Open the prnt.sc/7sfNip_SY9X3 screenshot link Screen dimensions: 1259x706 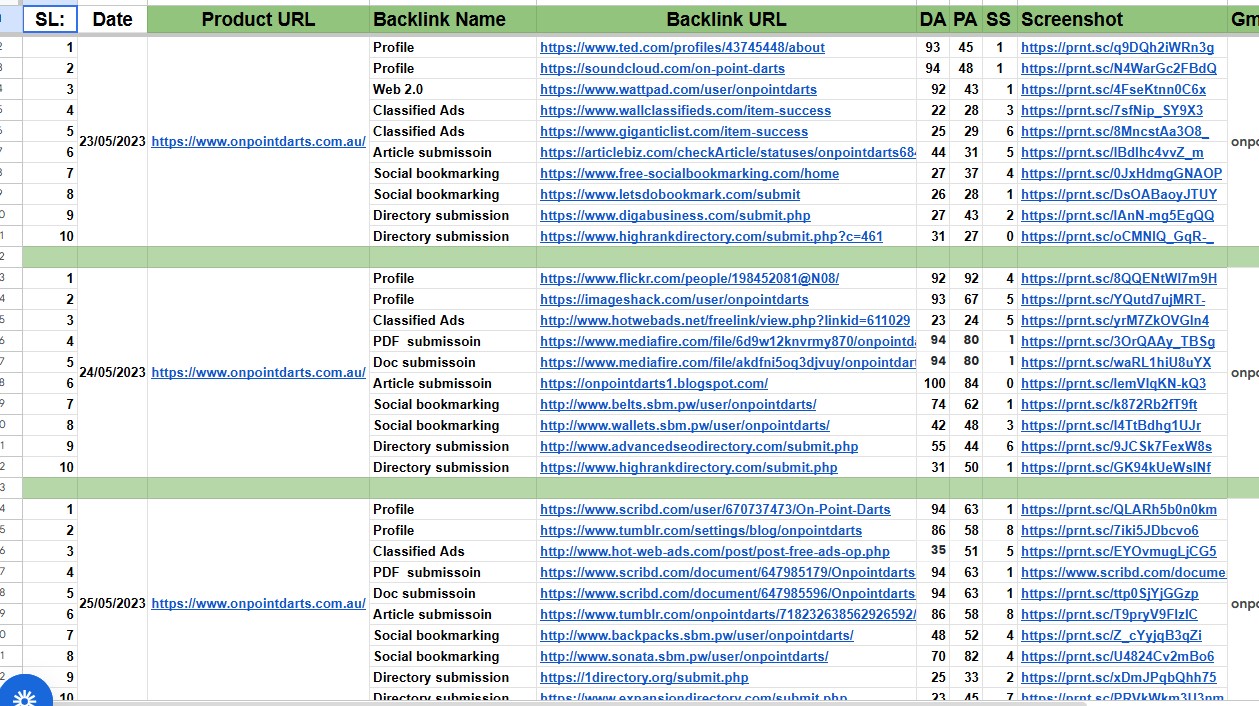[1112, 110]
